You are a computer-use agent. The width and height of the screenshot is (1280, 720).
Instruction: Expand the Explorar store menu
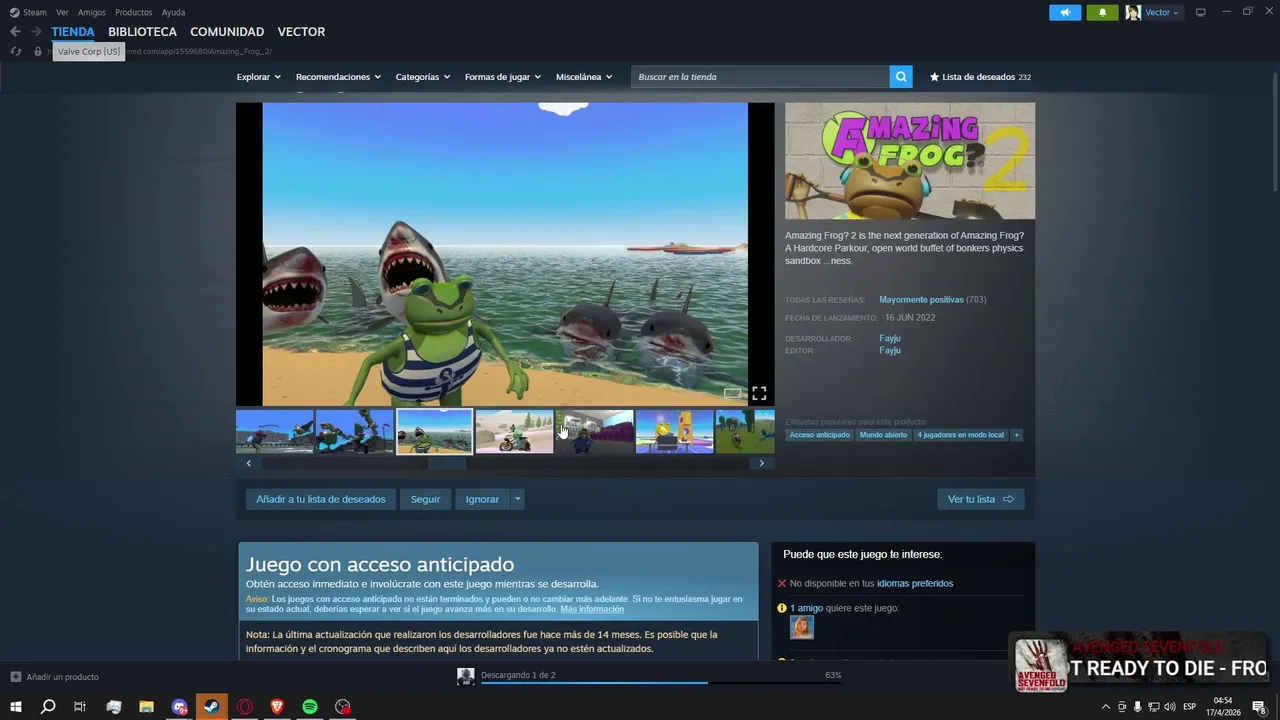coord(258,77)
